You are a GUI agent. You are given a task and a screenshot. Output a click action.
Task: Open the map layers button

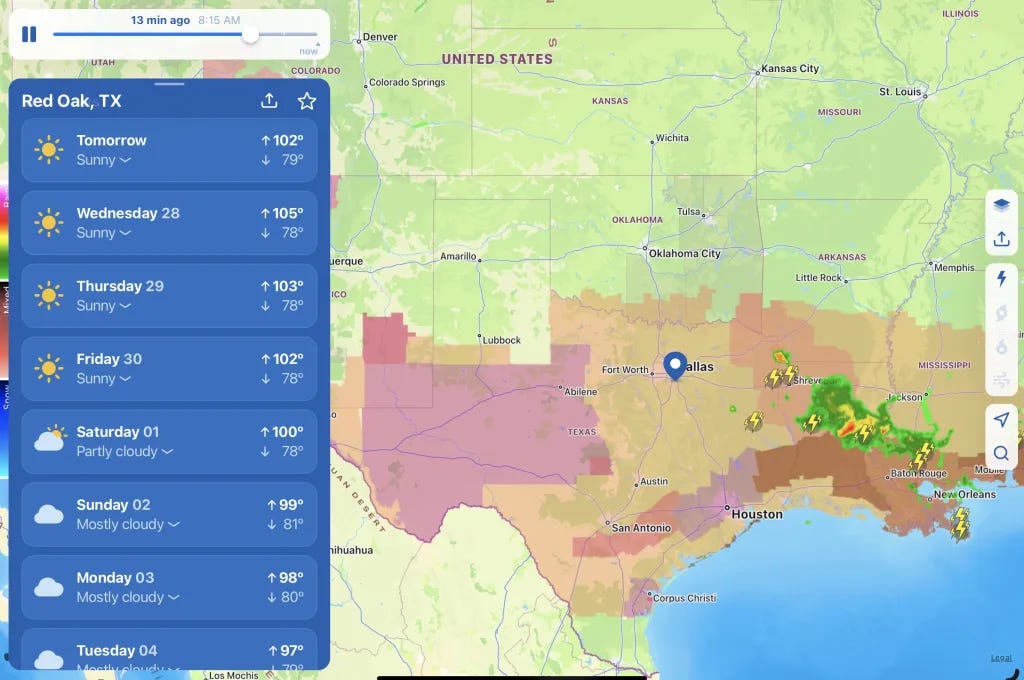1001,205
